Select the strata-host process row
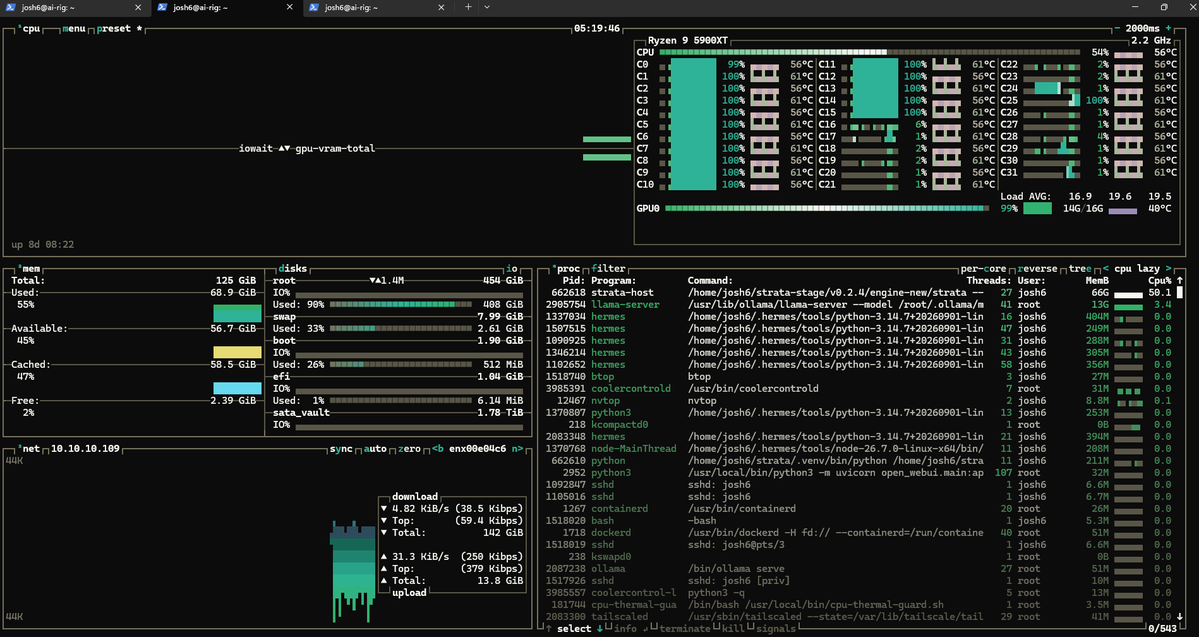 859,293
